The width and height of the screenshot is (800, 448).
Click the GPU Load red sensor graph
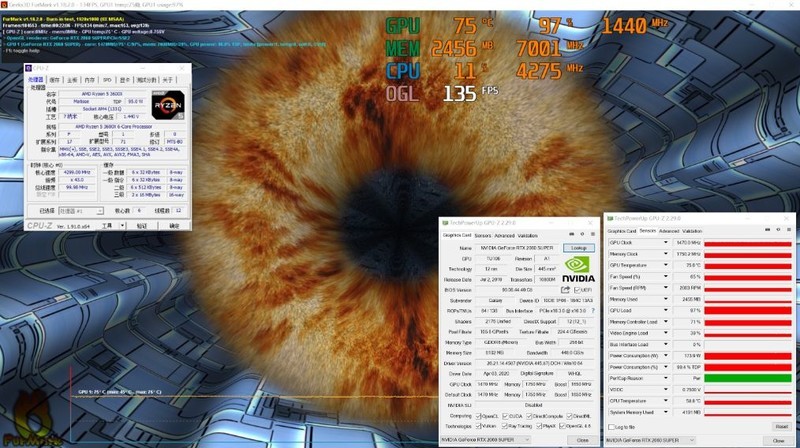(748, 310)
